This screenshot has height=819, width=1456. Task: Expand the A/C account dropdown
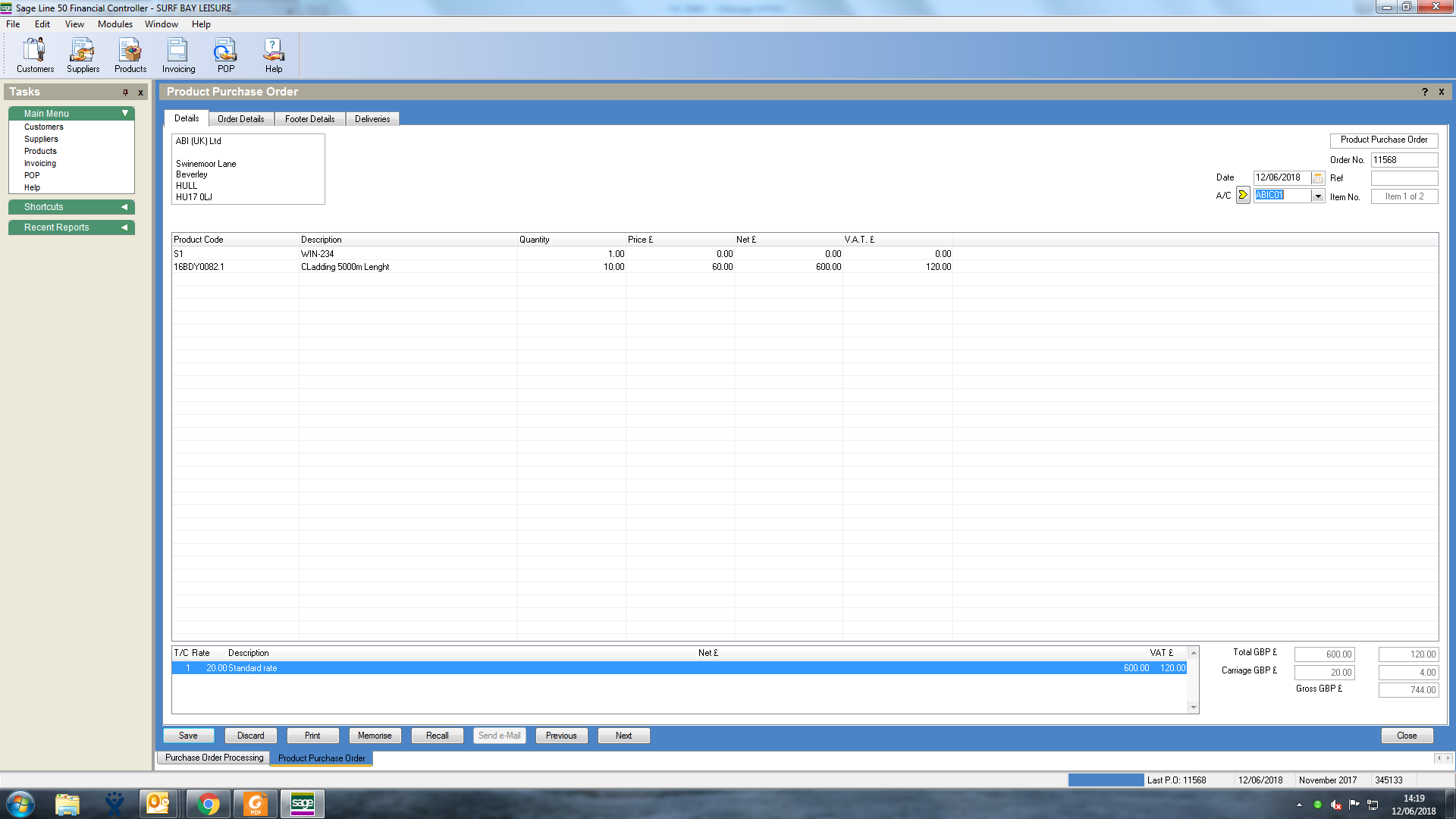[x=1318, y=196]
